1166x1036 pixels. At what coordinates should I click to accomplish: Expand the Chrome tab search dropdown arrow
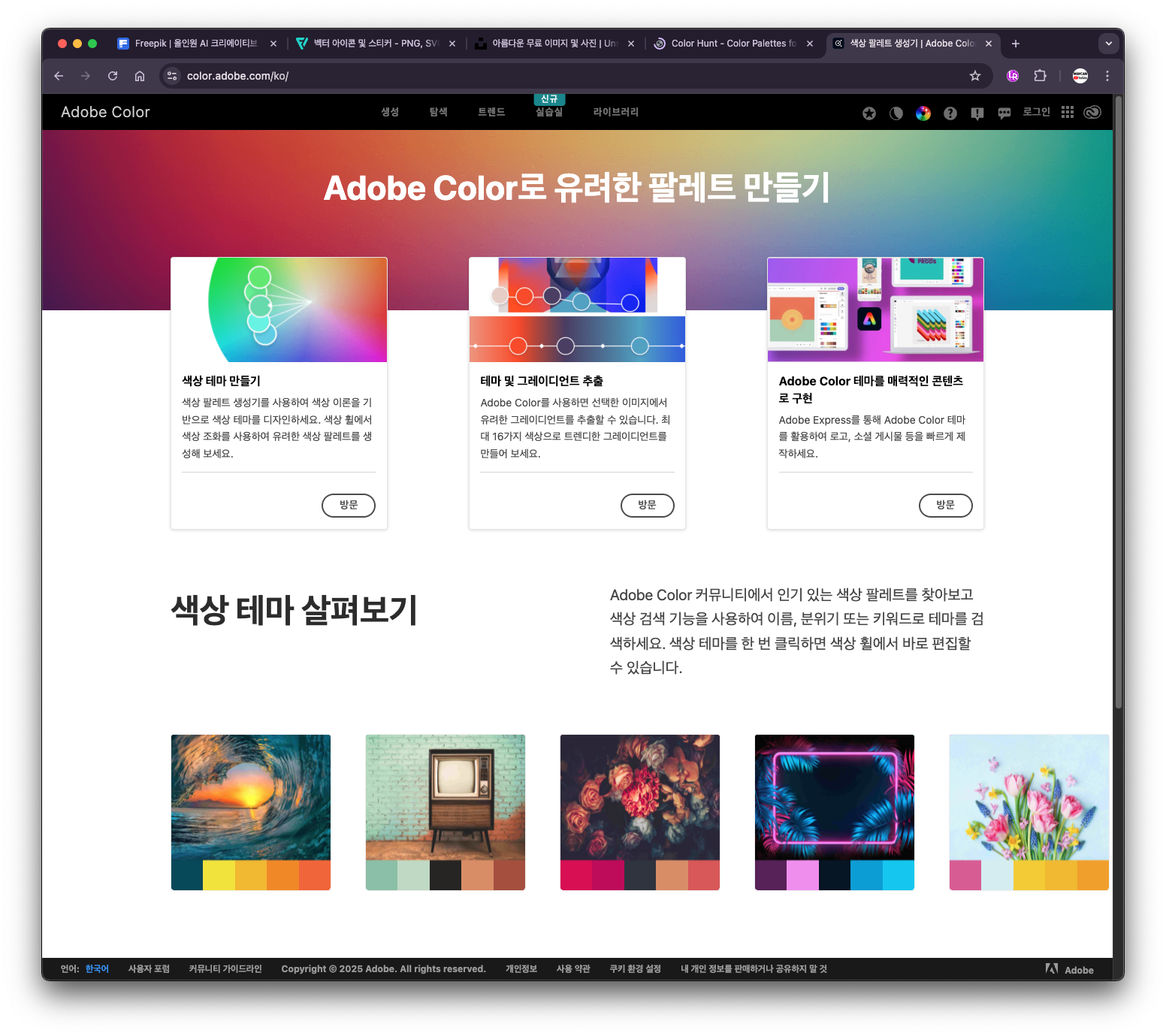click(x=1109, y=44)
